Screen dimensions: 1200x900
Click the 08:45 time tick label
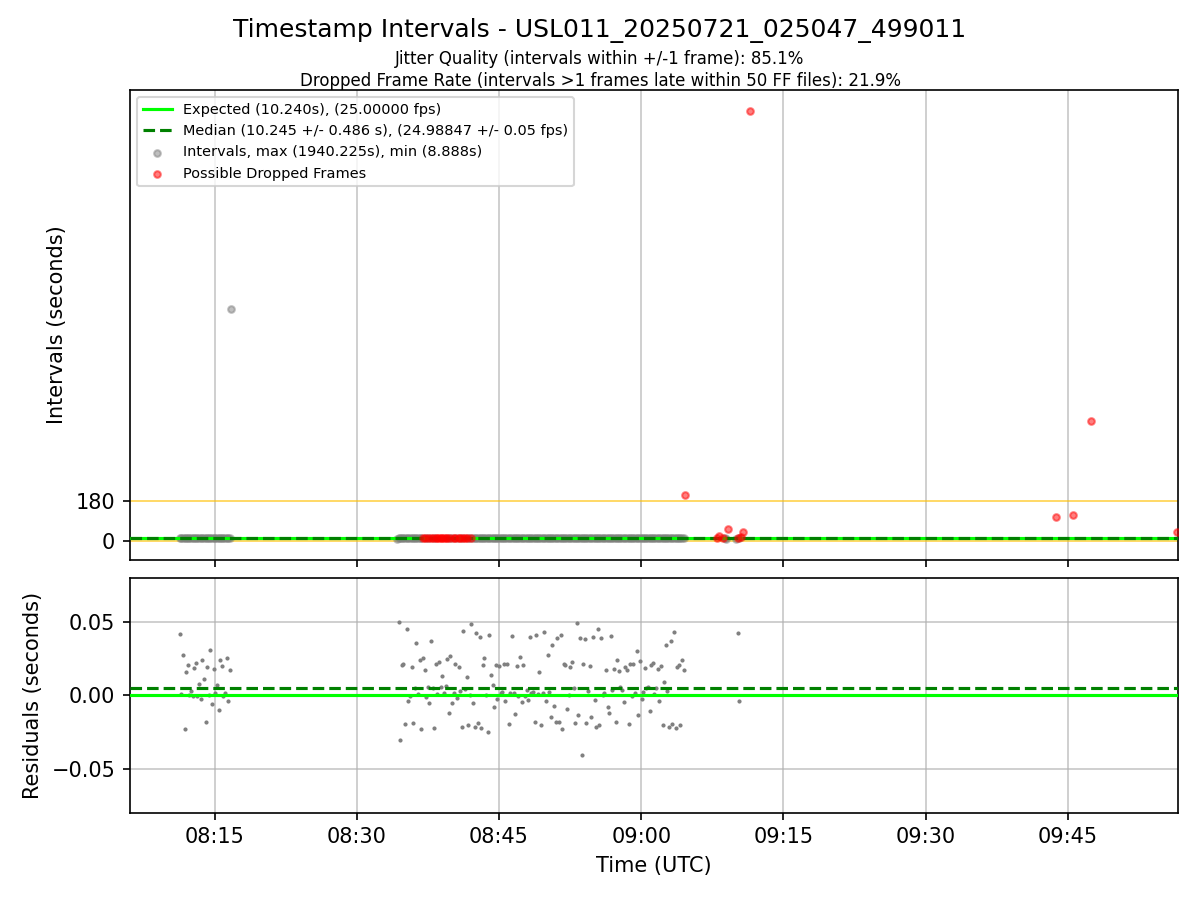coord(499,836)
